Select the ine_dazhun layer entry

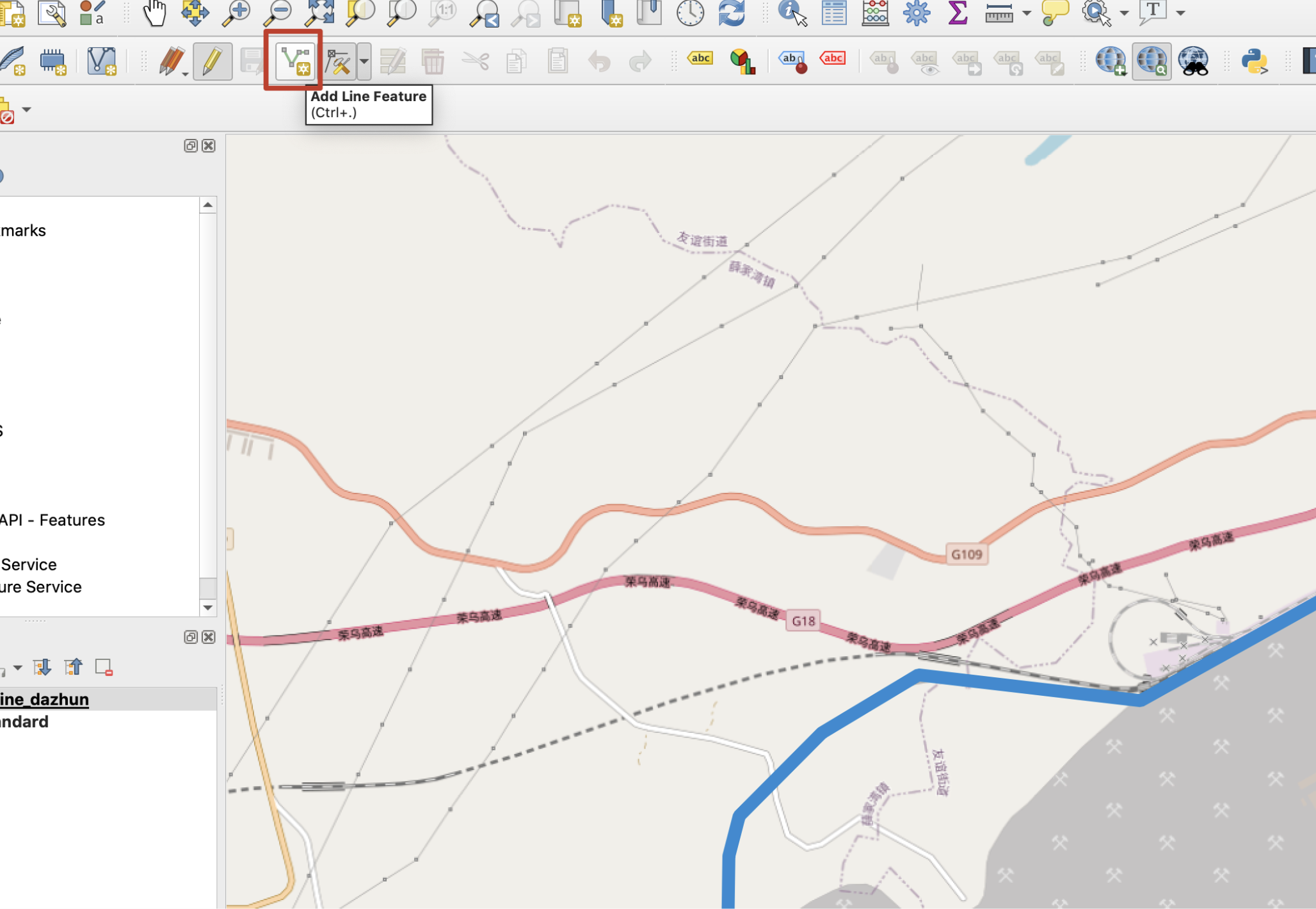(x=44, y=698)
